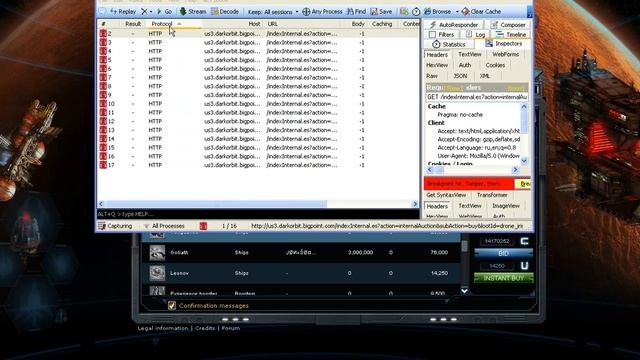Click Clear Cache in the toolbar
The image size is (640, 360).
(x=481, y=12)
